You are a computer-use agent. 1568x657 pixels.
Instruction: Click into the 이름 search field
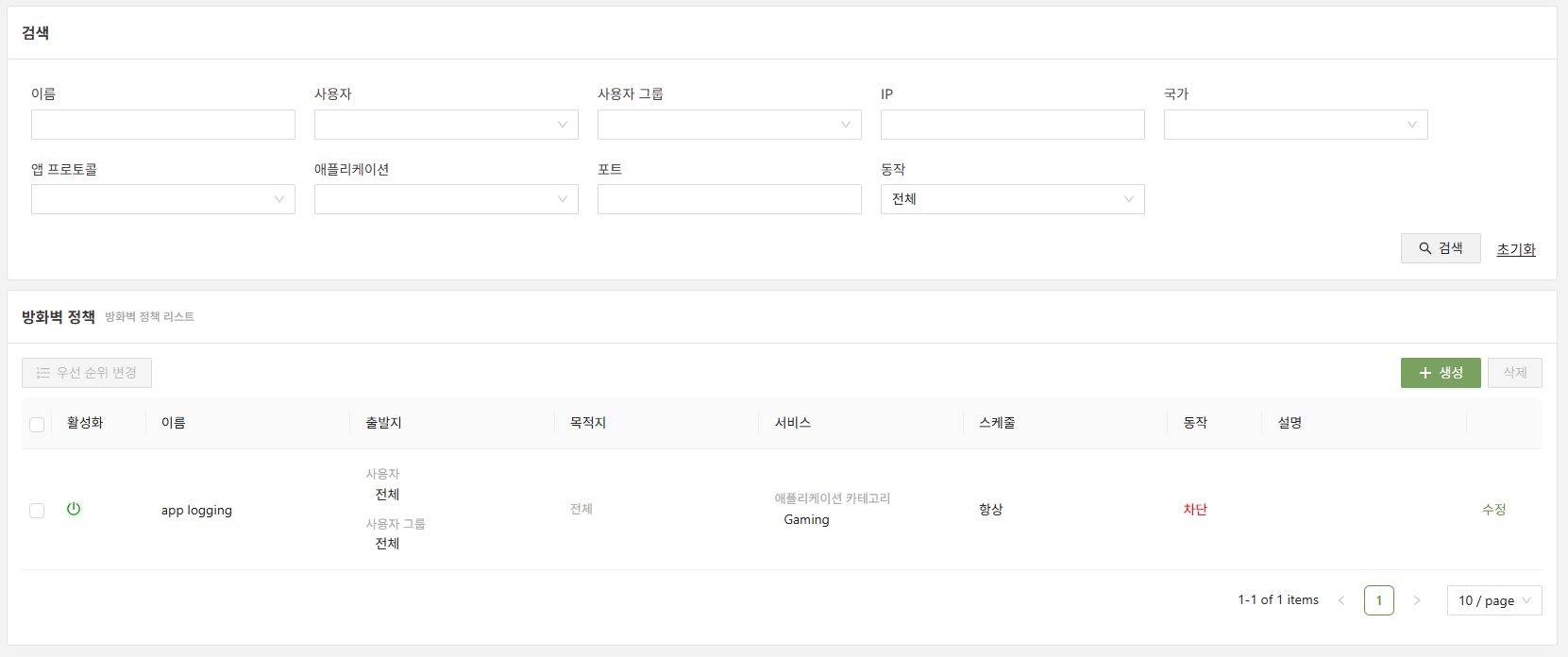[162, 125]
